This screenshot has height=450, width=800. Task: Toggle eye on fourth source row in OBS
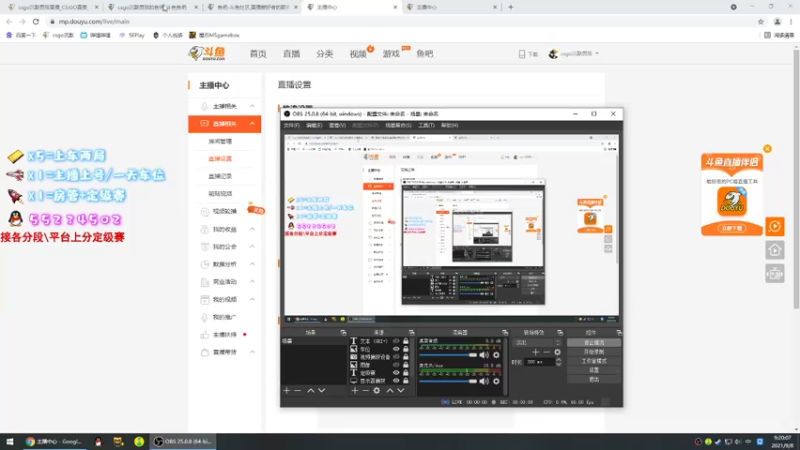coord(396,365)
